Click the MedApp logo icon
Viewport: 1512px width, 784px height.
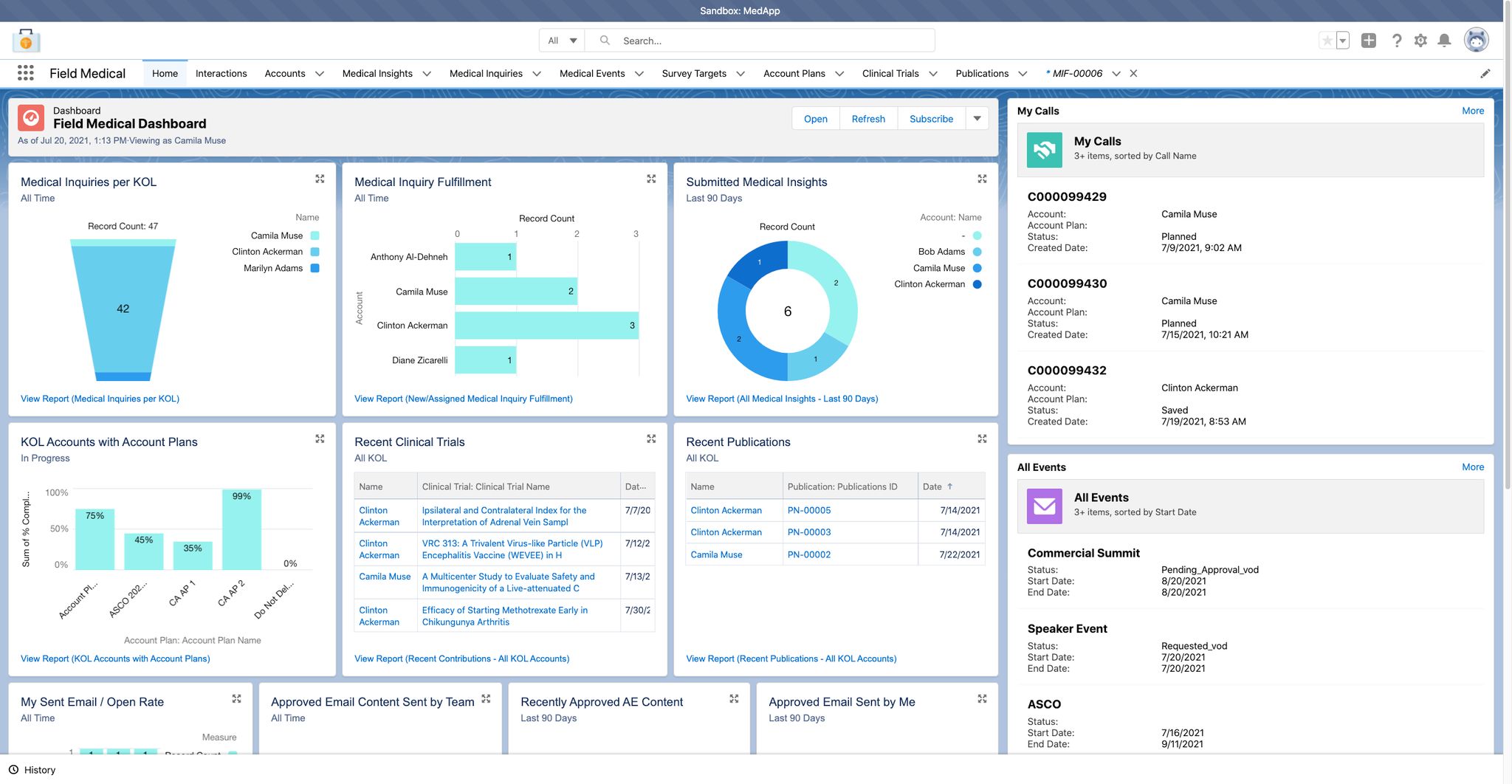[27, 40]
